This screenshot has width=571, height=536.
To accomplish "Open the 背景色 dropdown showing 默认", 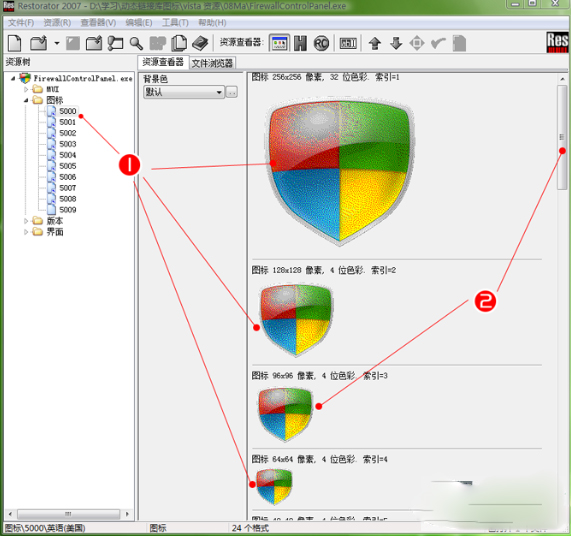I will tap(184, 92).
